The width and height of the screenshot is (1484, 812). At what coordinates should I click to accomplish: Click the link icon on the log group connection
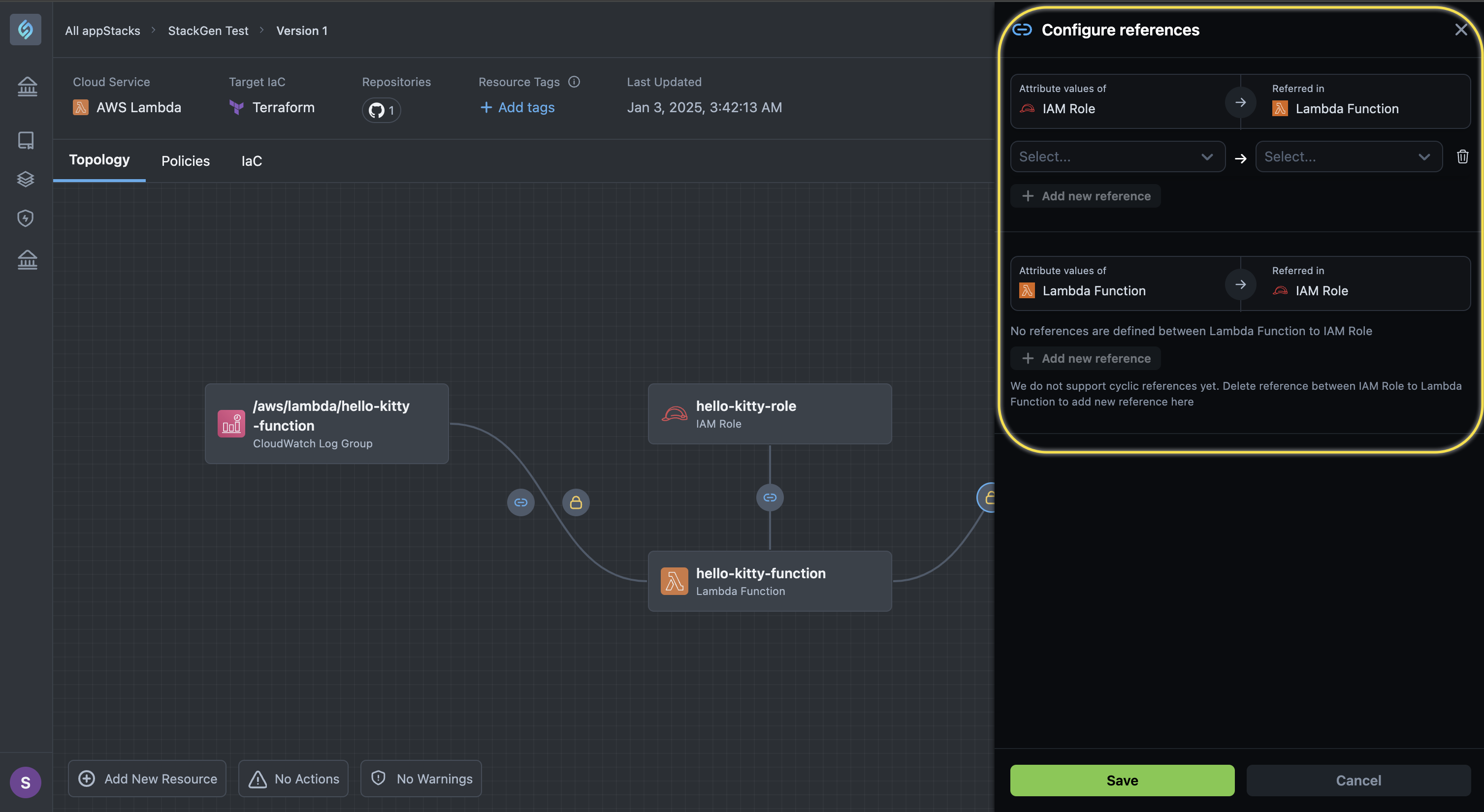point(521,502)
